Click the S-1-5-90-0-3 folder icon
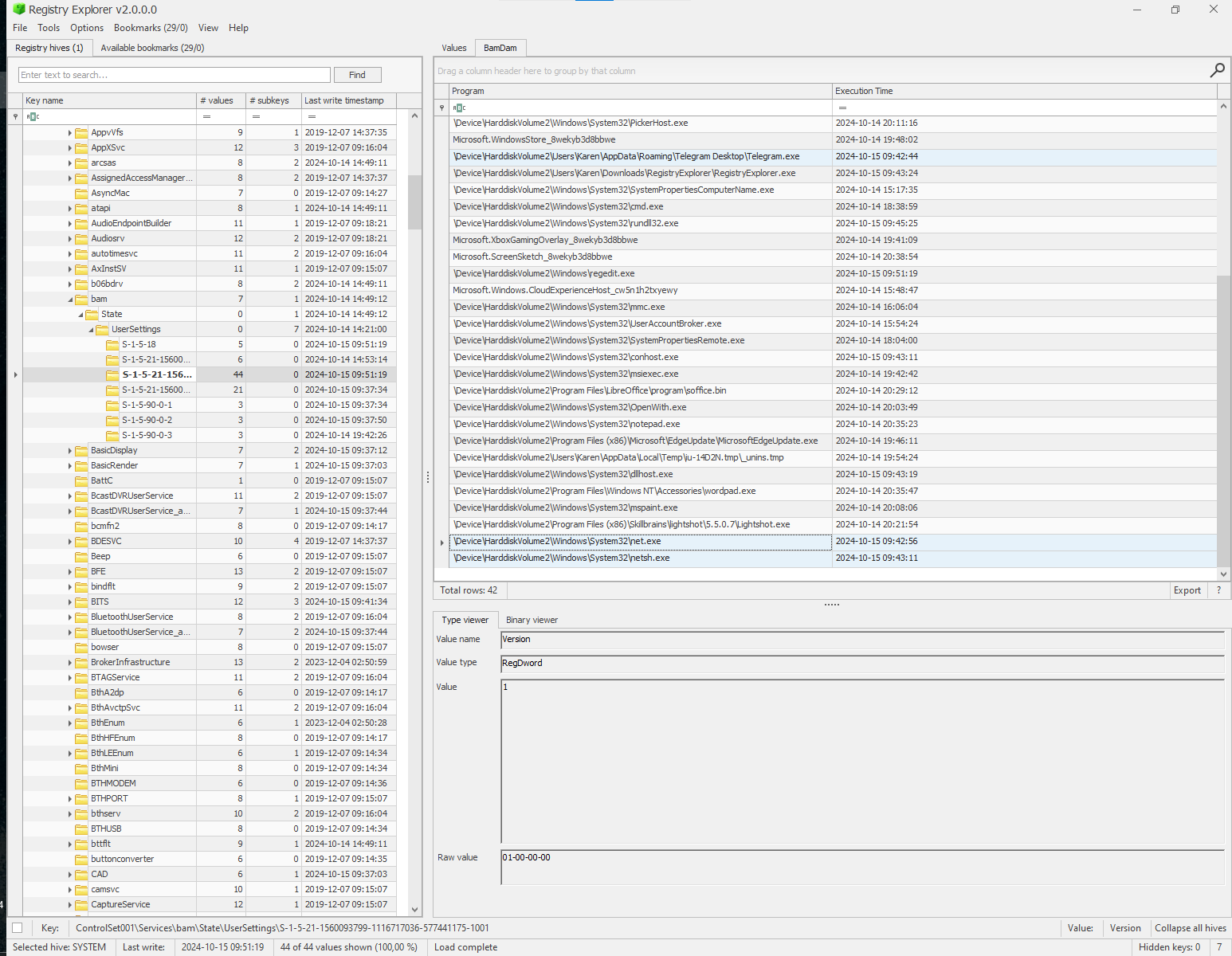This screenshot has width=1232, height=956. pyautogui.click(x=112, y=436)
